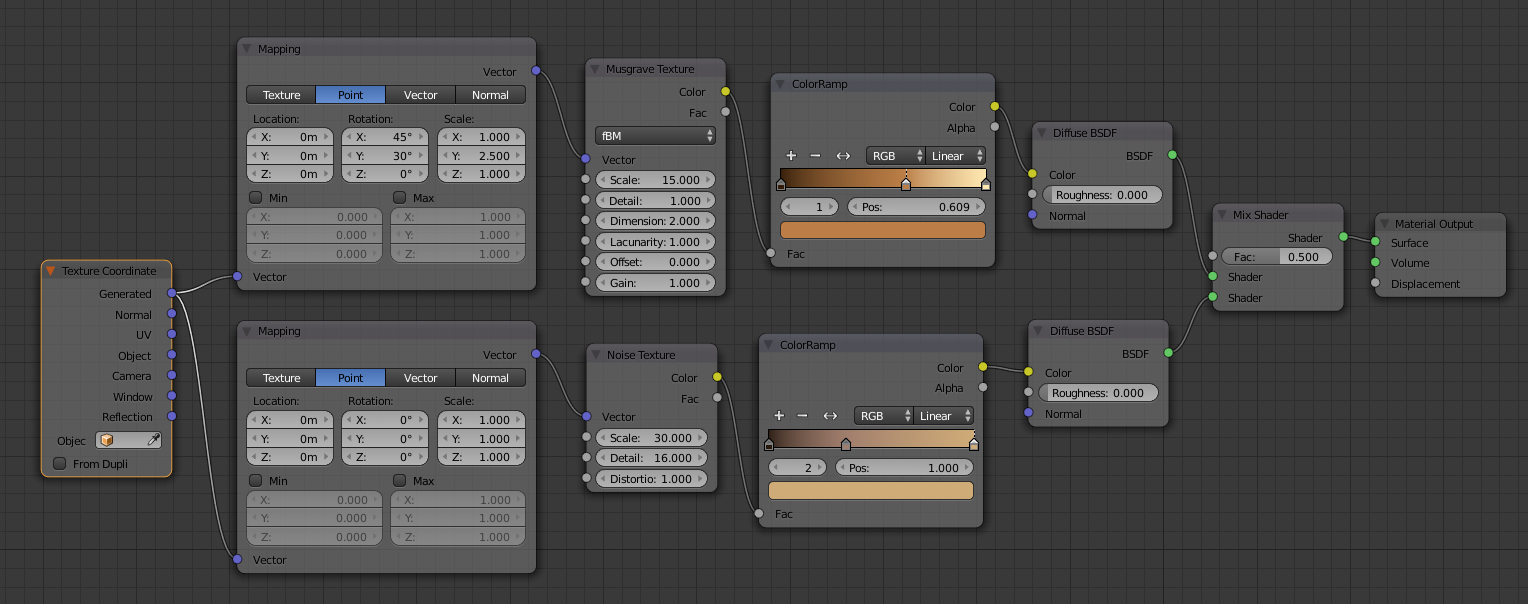This screenshot has width=1528, height=604.
Task: Switch Musgrave's Mapping node to Vector type
Action: 420,95
